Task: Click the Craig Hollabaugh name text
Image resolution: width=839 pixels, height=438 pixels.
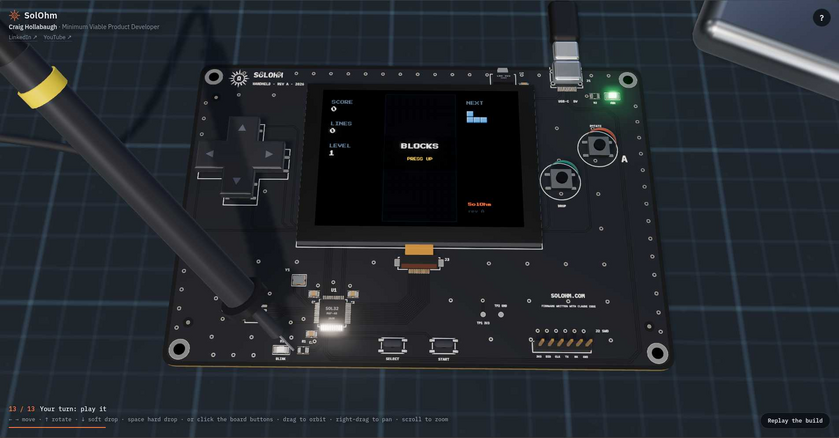Action: click(x=33, y=27)
